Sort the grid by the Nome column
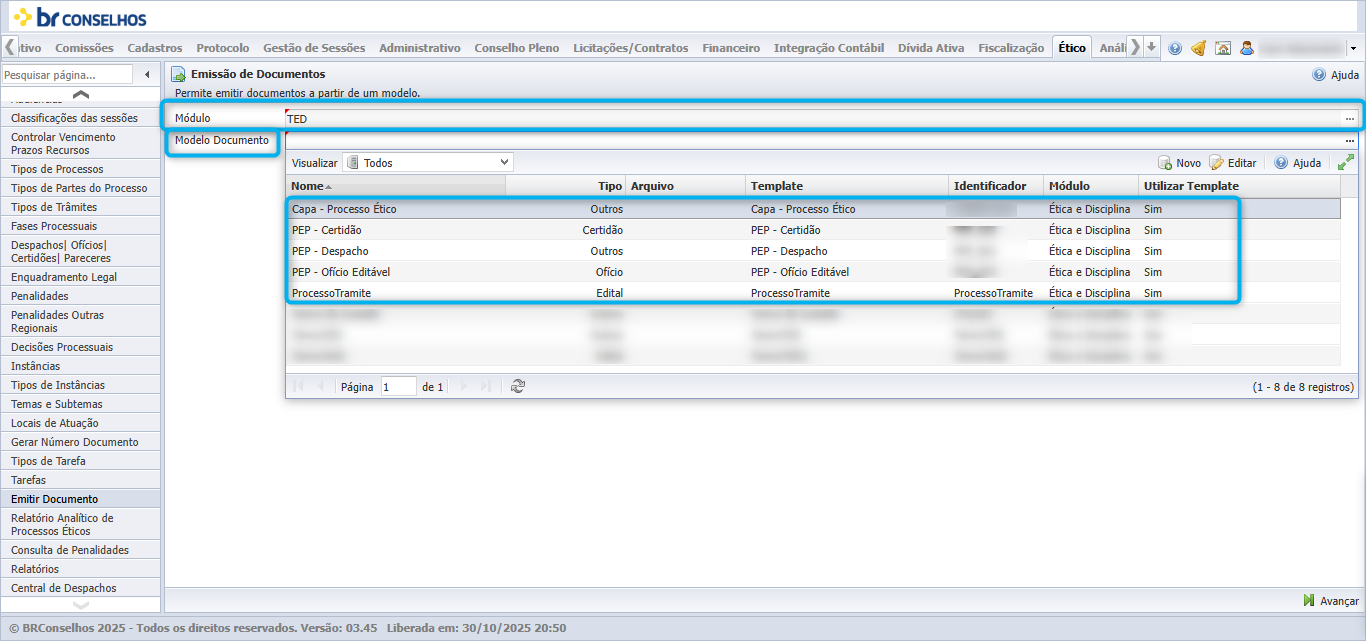Screen dimensions: 1366x641 (x=396, y=186)
